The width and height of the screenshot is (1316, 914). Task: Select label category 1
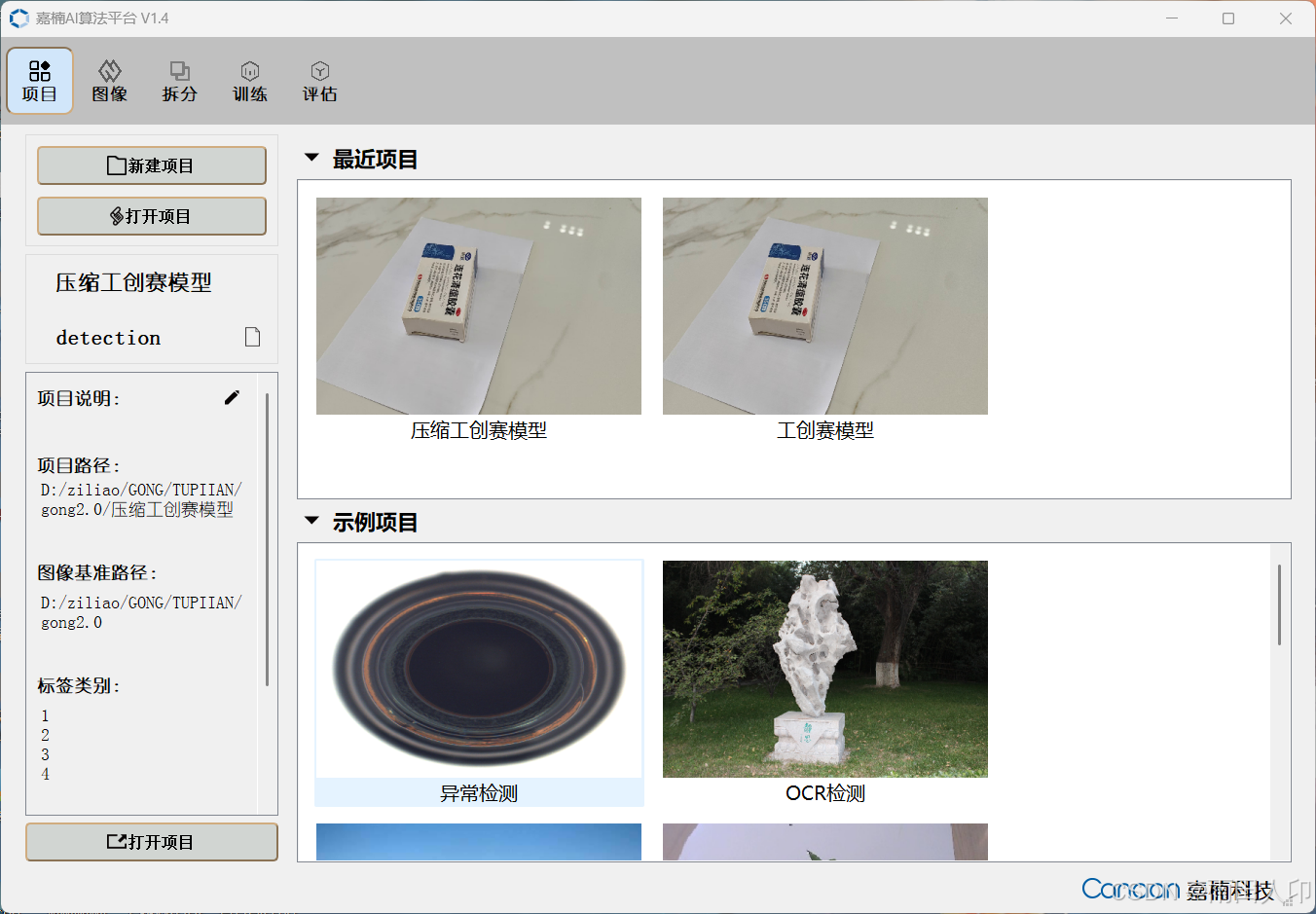tap(45, 716)
